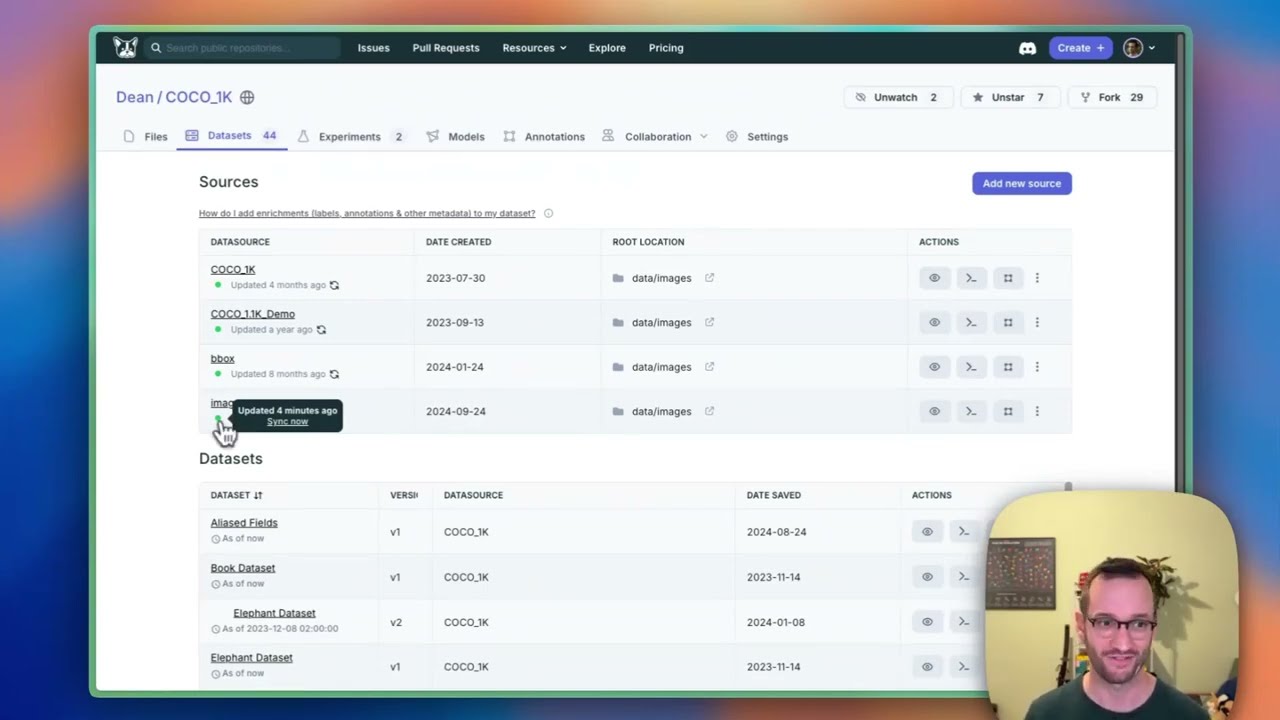The image size is (1280, 720).
Task: Open the Create plus dropdown
Action: point(1080,48)
